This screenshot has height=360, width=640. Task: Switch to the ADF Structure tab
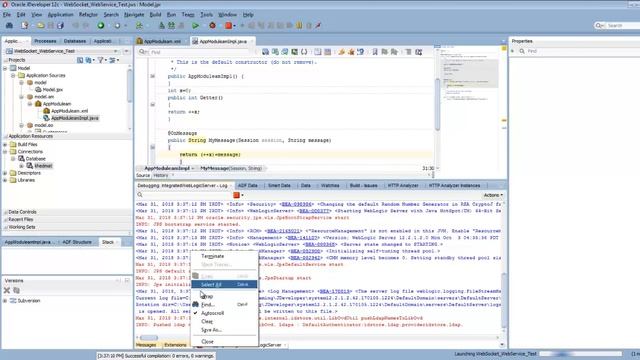(77, 242)
